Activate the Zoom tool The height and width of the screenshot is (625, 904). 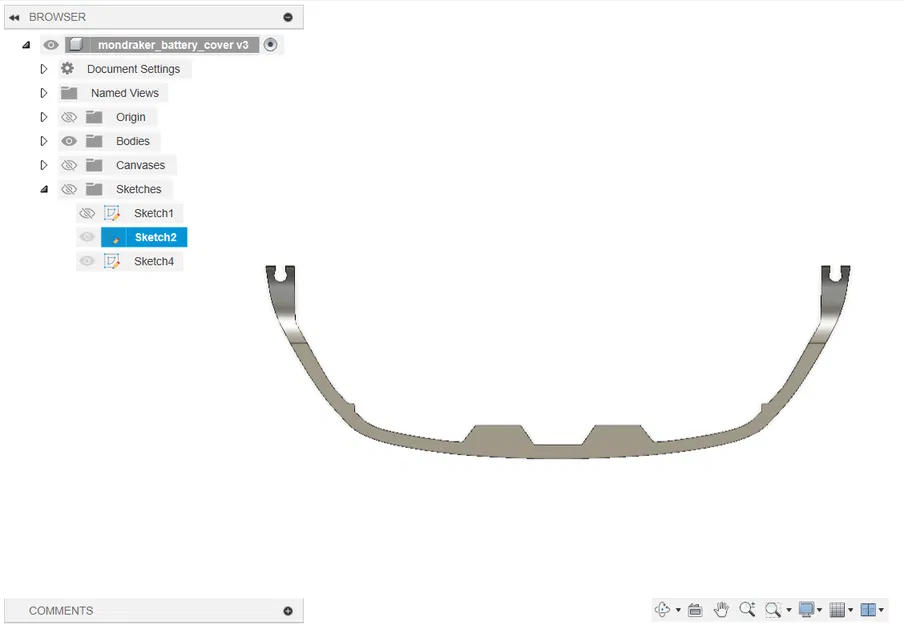(747, 609)
